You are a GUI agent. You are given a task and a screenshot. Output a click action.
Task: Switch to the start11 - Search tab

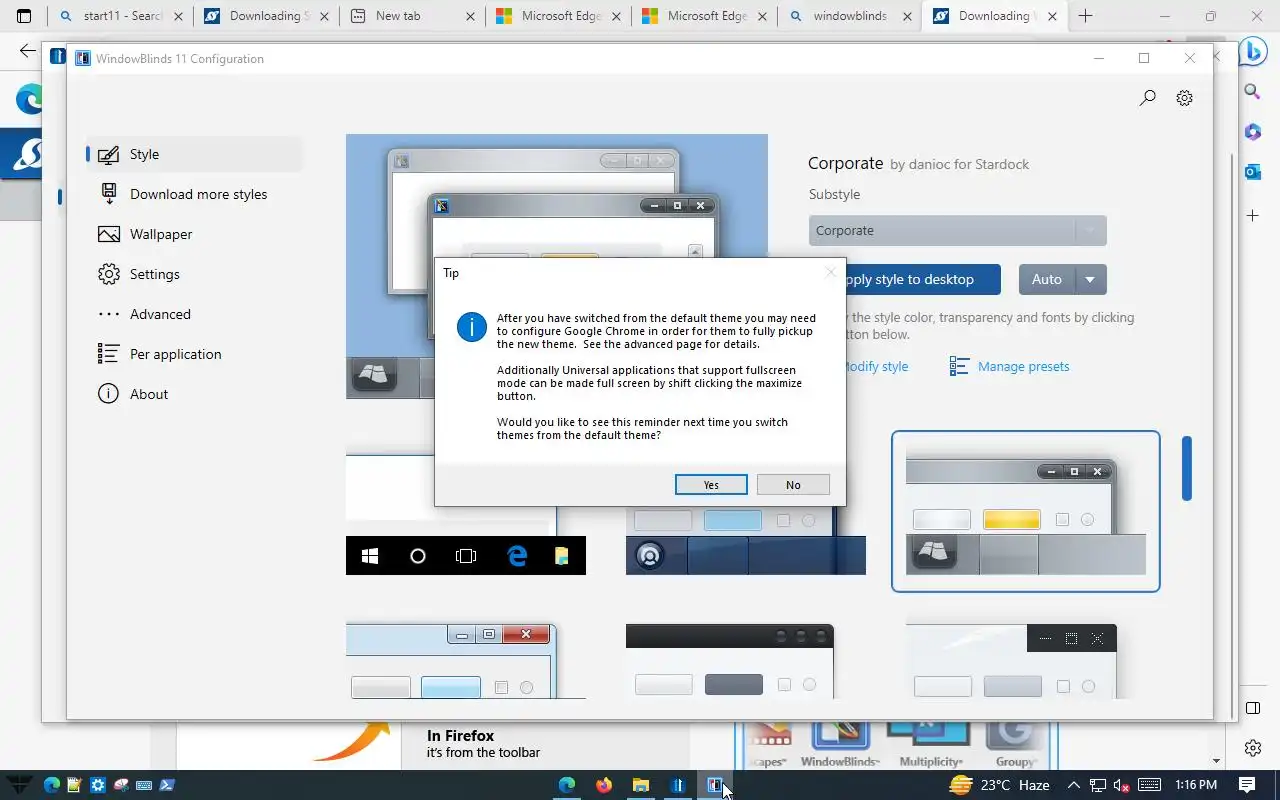click(x=120, y=16)
